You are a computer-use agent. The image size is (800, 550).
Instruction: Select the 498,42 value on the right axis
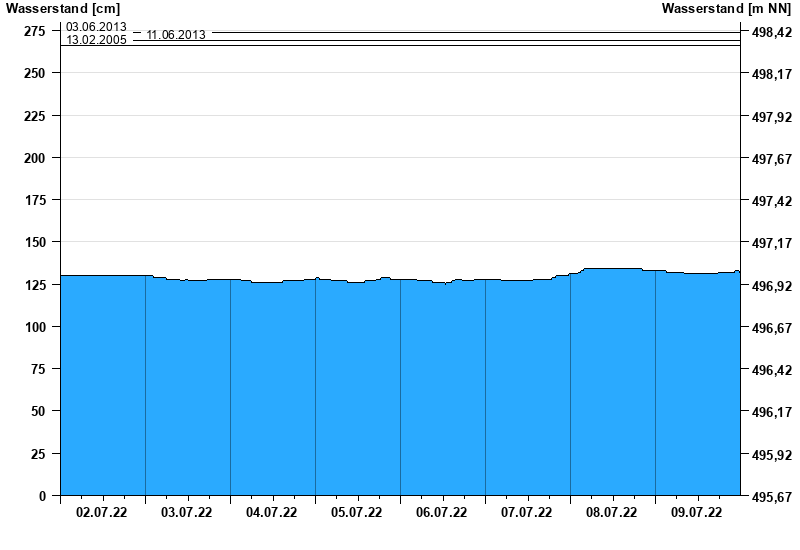(770, 33)
